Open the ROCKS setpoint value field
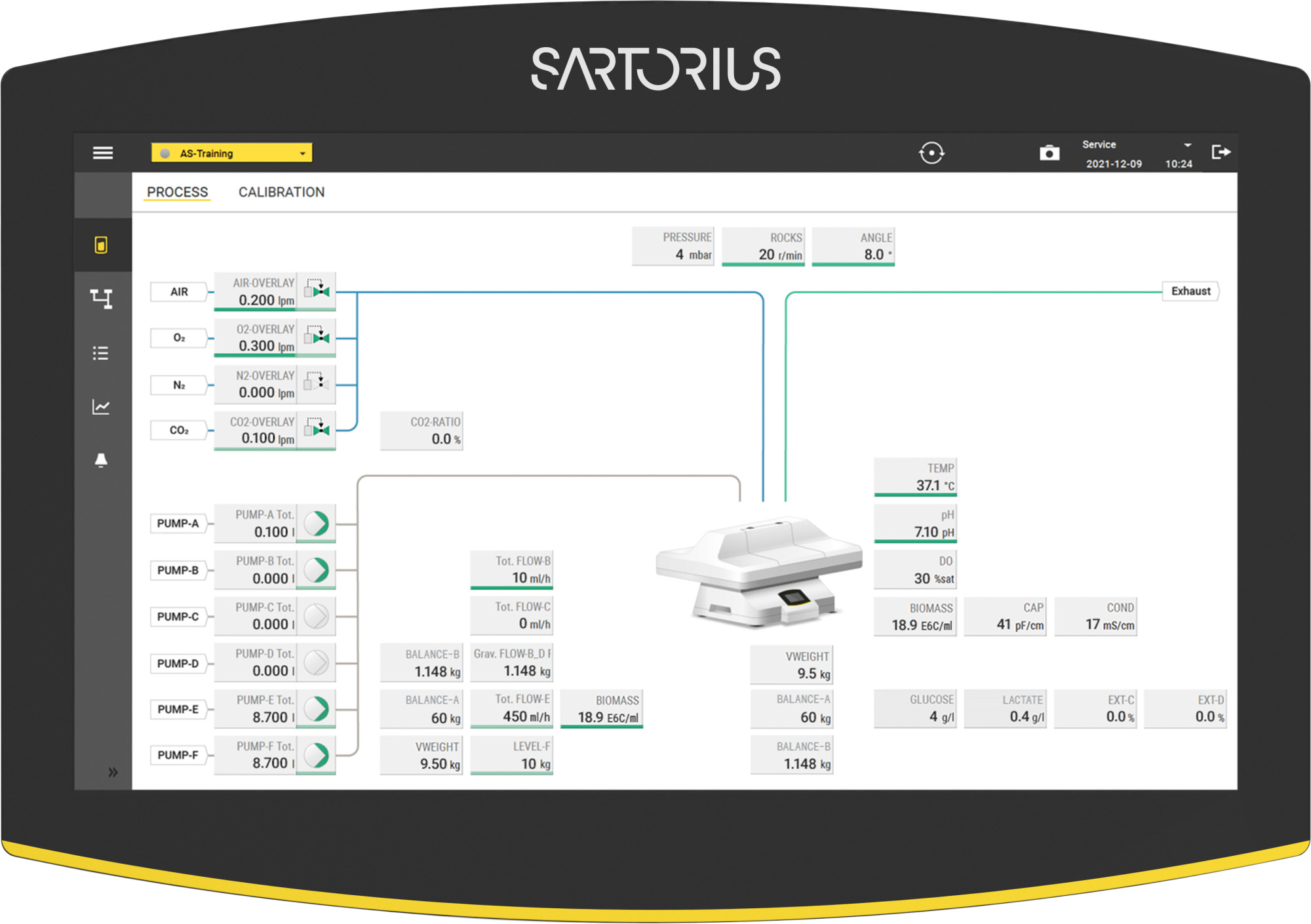 763,247
